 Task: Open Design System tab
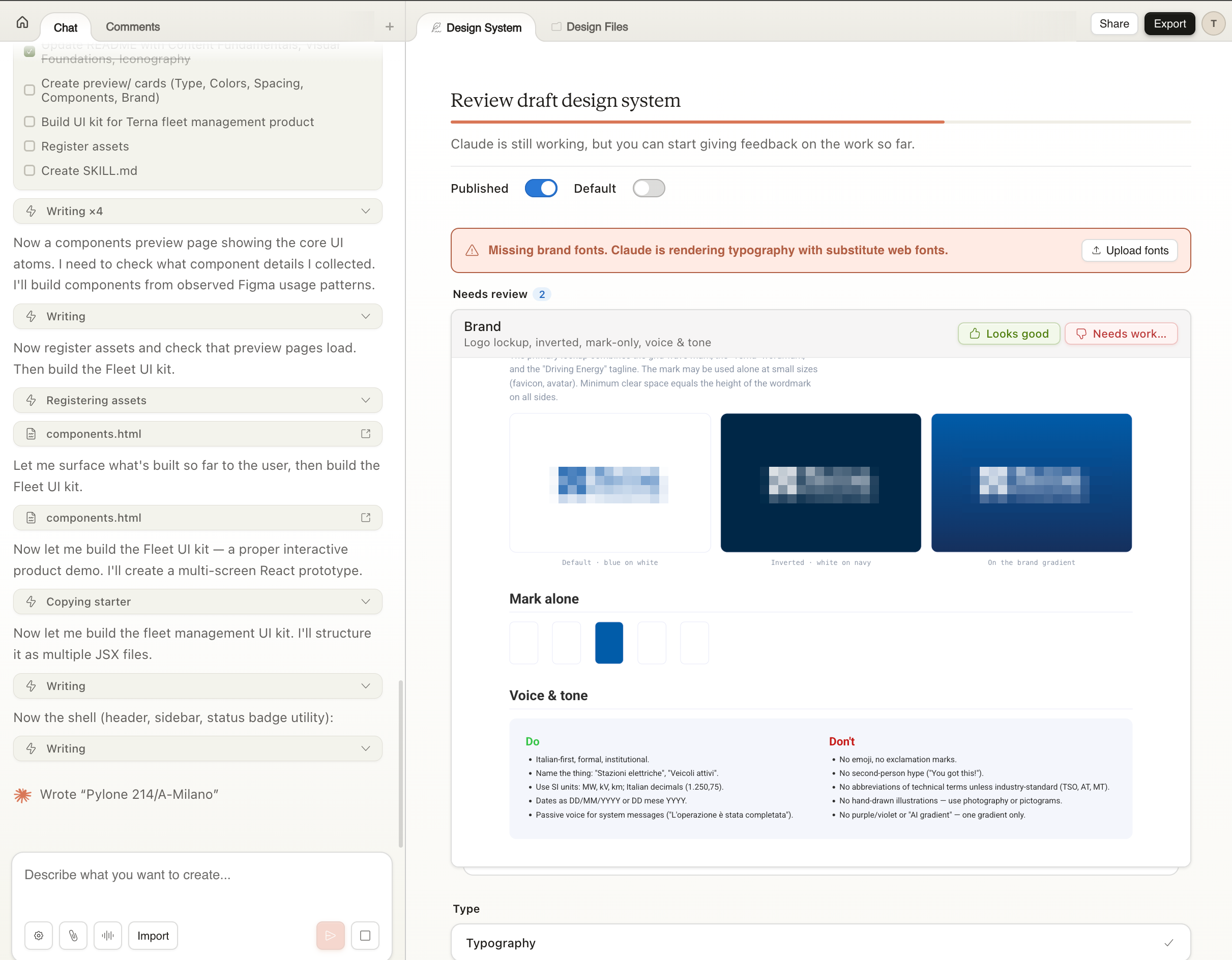coord(477,27)
